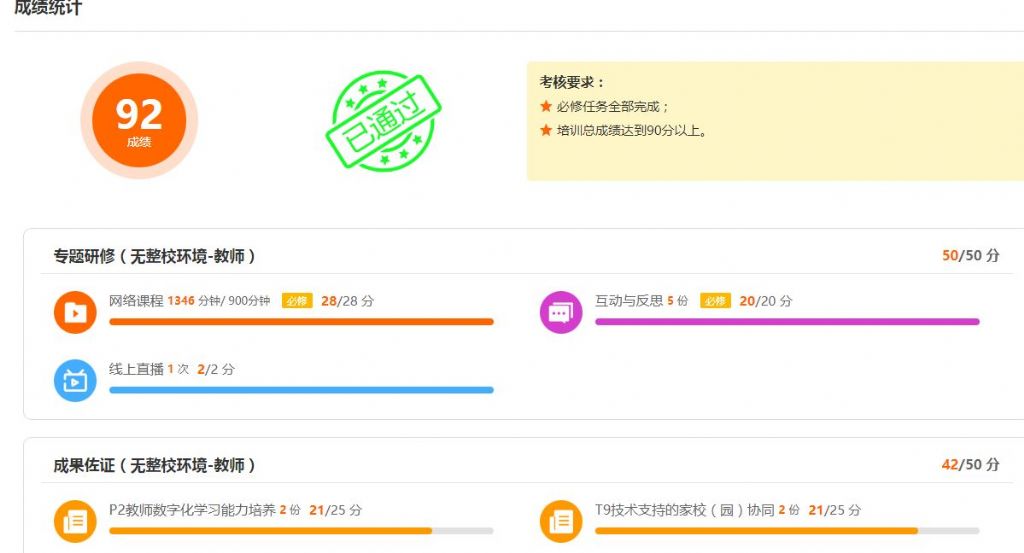Click the purple 互动与反思 progress bar
1024x553 pixels.
tap(787, 321)
